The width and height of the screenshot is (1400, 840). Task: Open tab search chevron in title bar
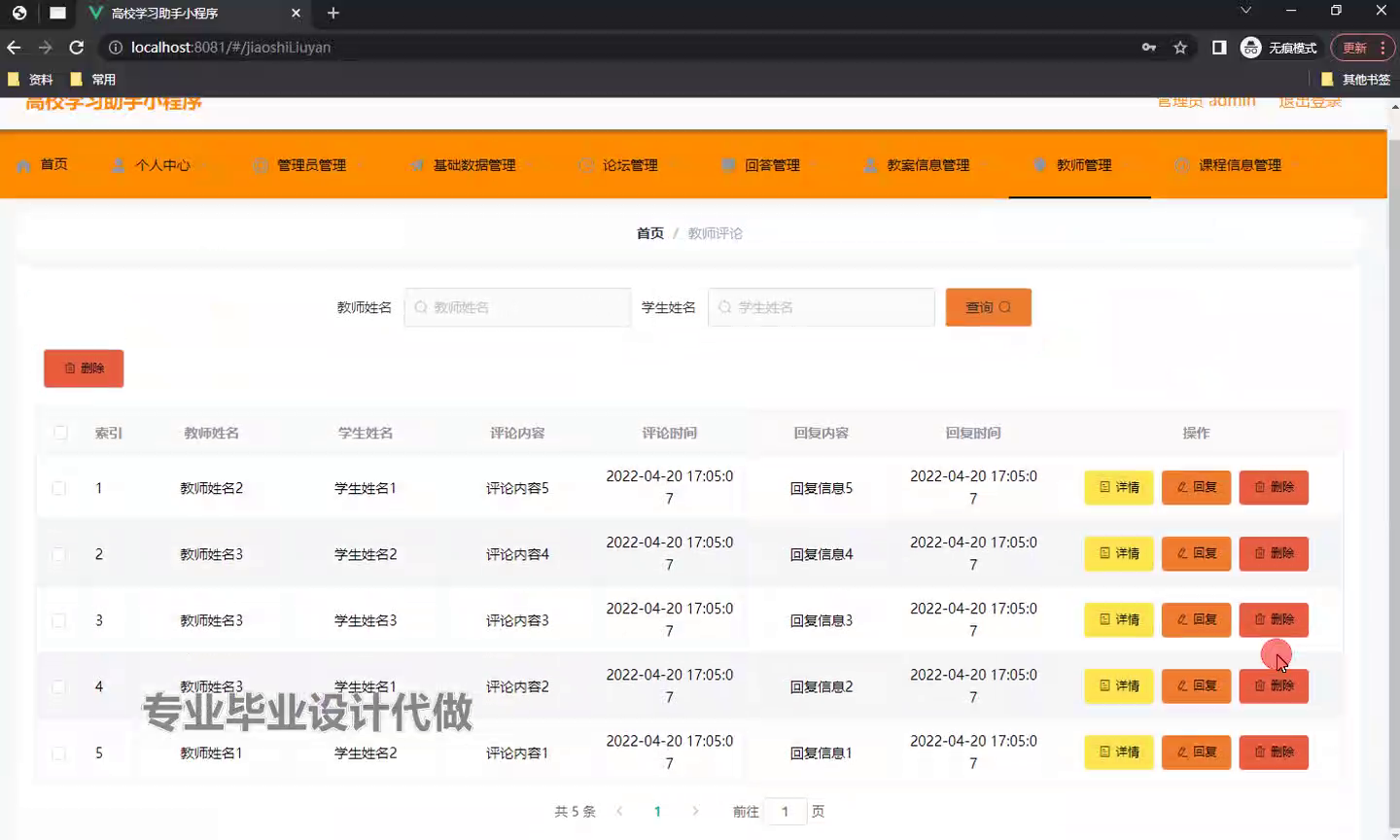coord(1245,11)
